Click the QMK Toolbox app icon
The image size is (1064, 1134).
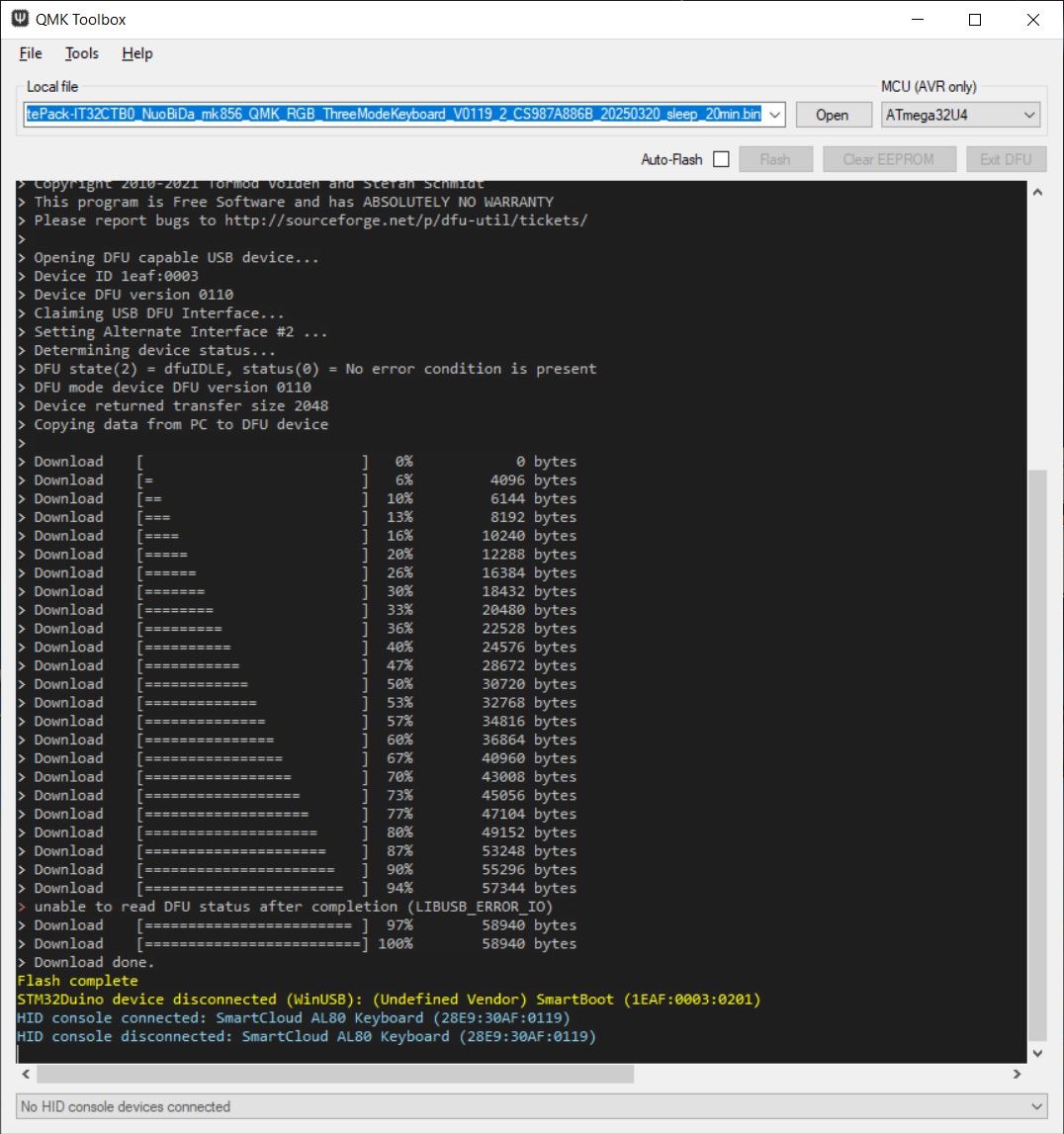20,19
